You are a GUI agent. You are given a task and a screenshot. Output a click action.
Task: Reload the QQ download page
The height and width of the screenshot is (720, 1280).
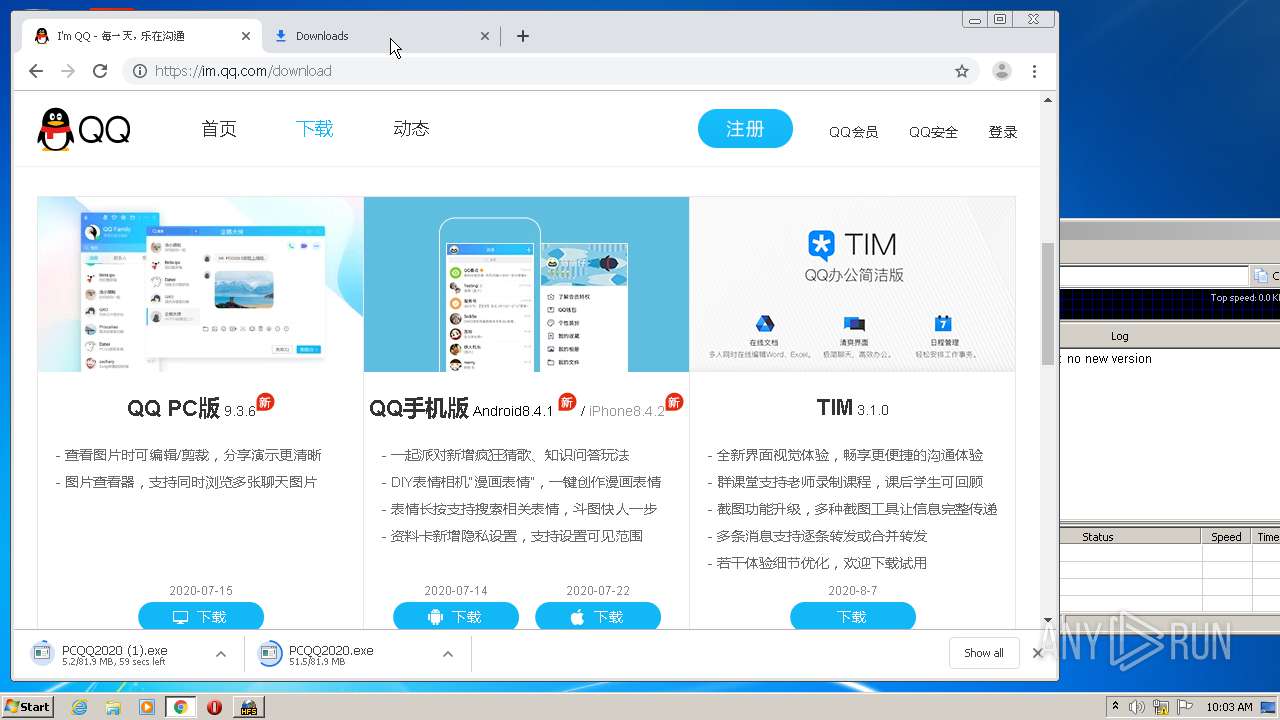point(100,71)
